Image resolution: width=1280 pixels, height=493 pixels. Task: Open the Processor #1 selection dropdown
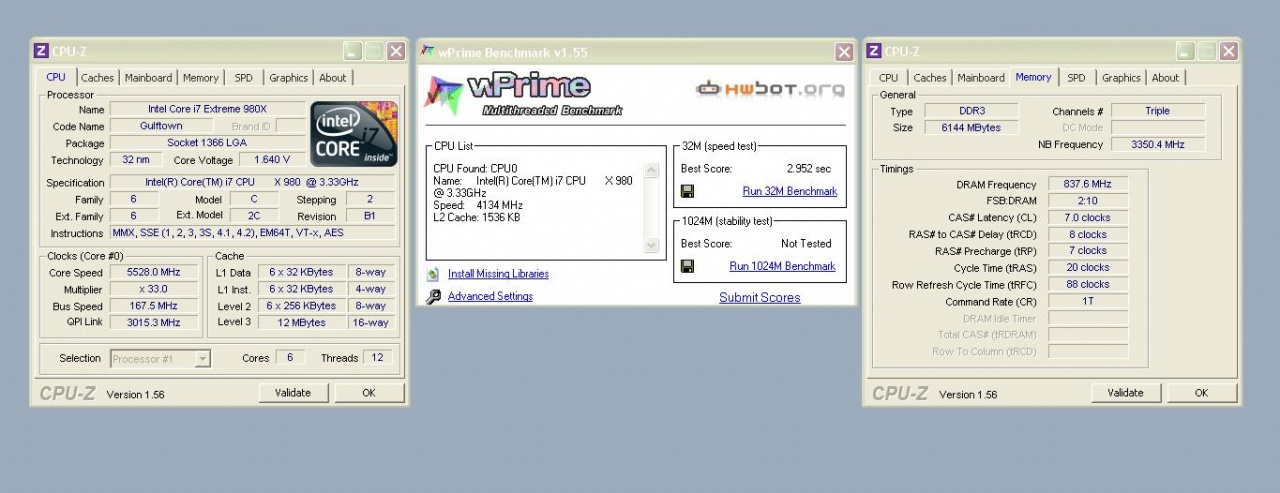coord(202,358)
